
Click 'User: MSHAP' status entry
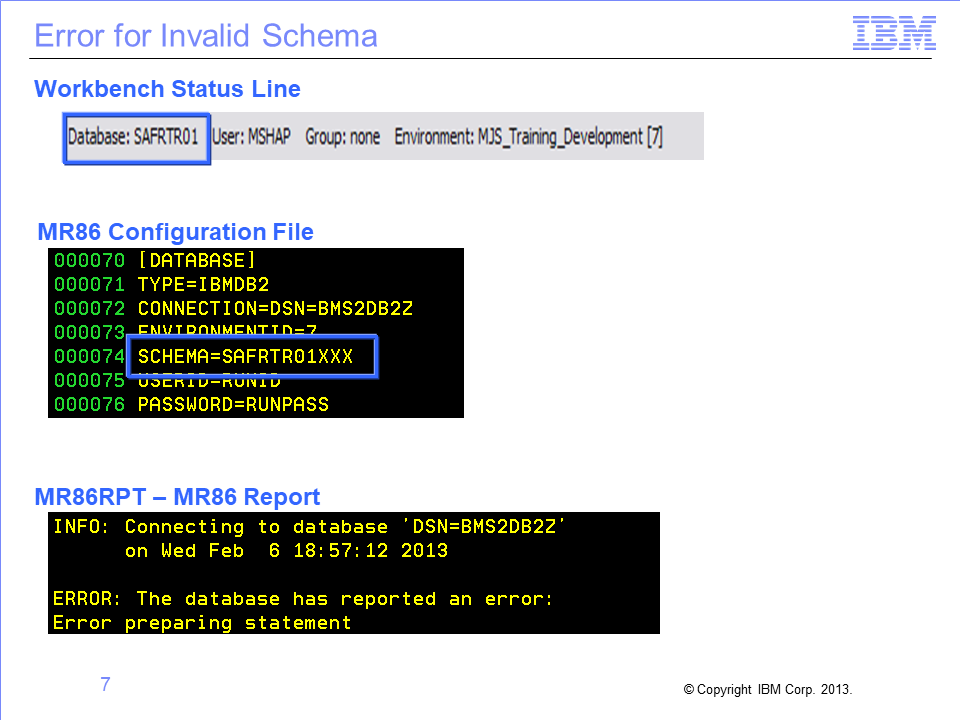click(251, 137)
